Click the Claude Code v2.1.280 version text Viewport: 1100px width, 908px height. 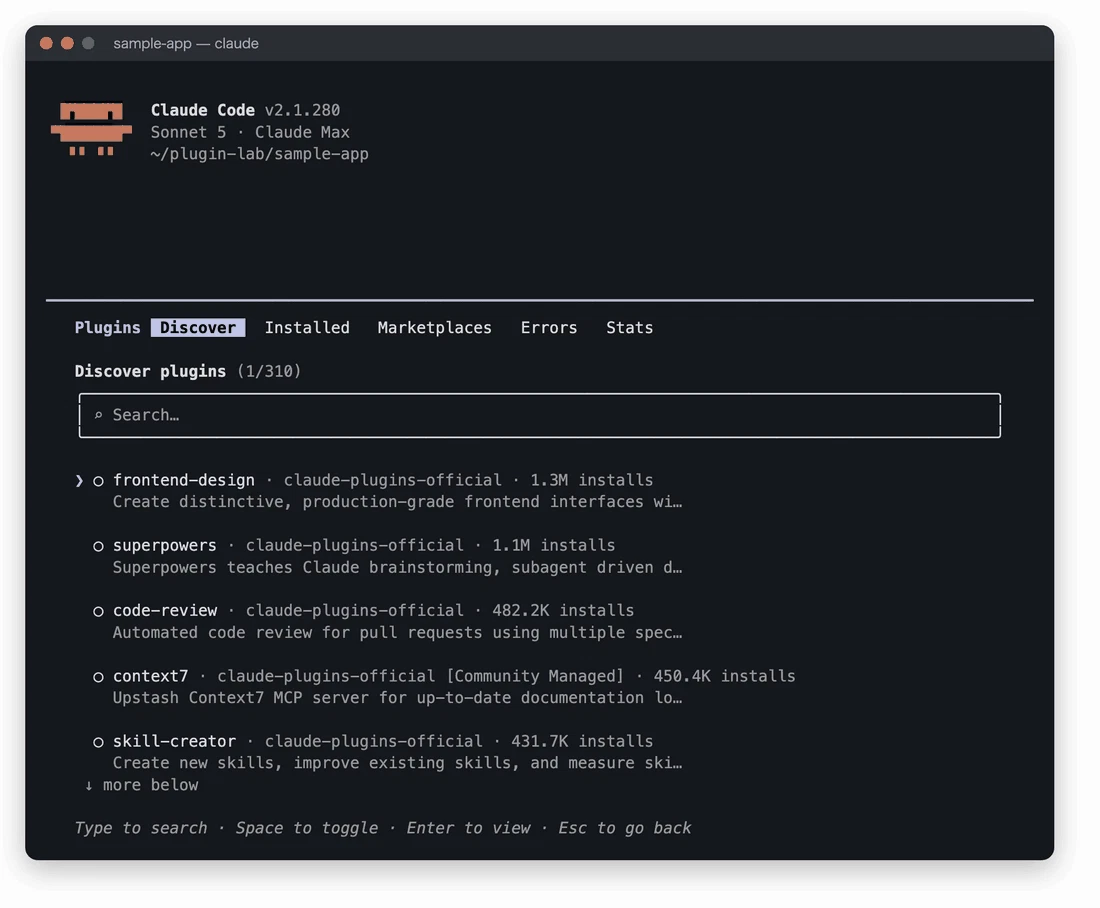pyautogui.click(x=245, y=110)
